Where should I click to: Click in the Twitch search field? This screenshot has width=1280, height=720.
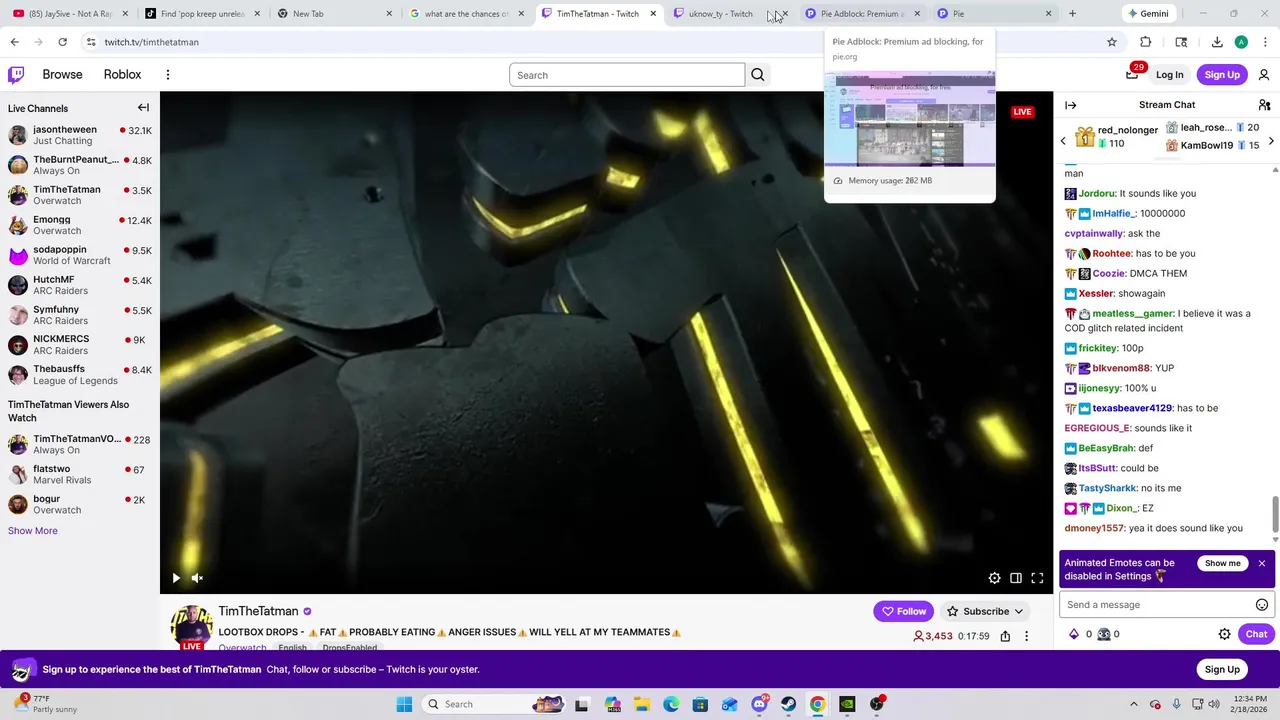[x=627, y=75]
